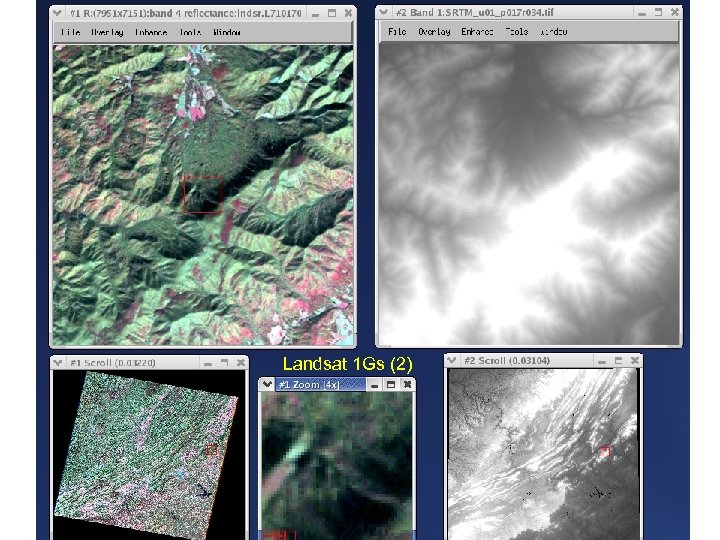Minimize the #1 Zoom [4x] window
Image resolution: width=720 pixels, height=540 pixels.
(x=374, y=385)
